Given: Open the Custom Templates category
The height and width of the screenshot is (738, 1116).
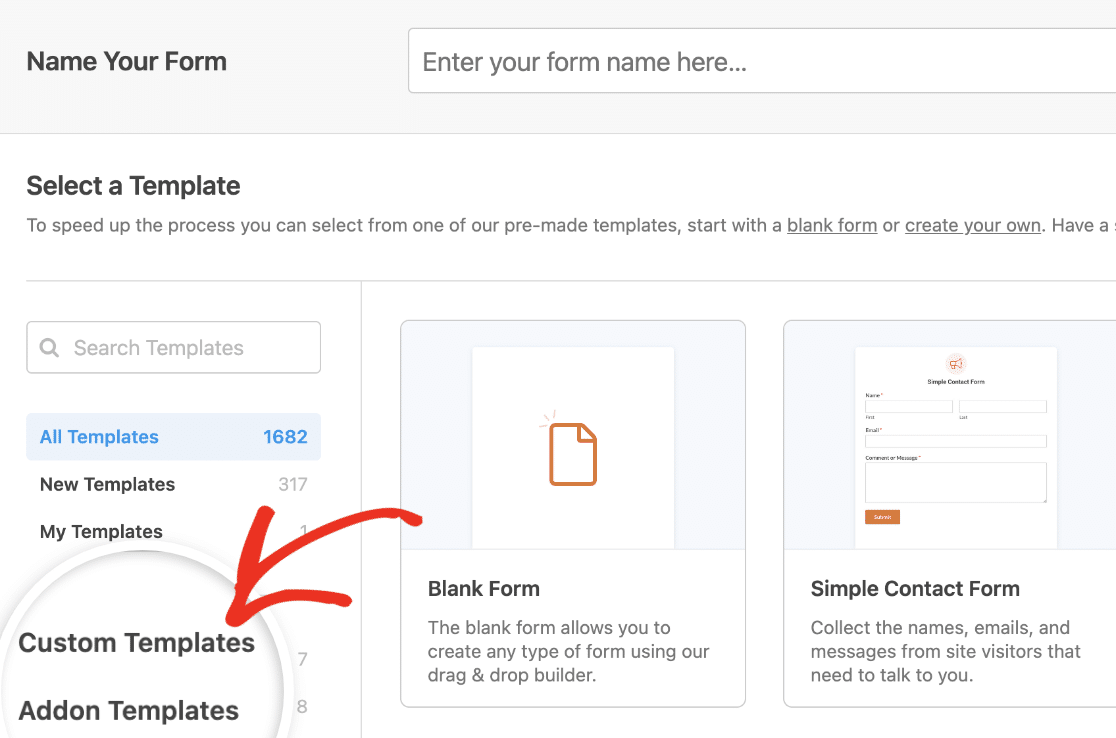Looking at the screenshot, I should [137, 643].
